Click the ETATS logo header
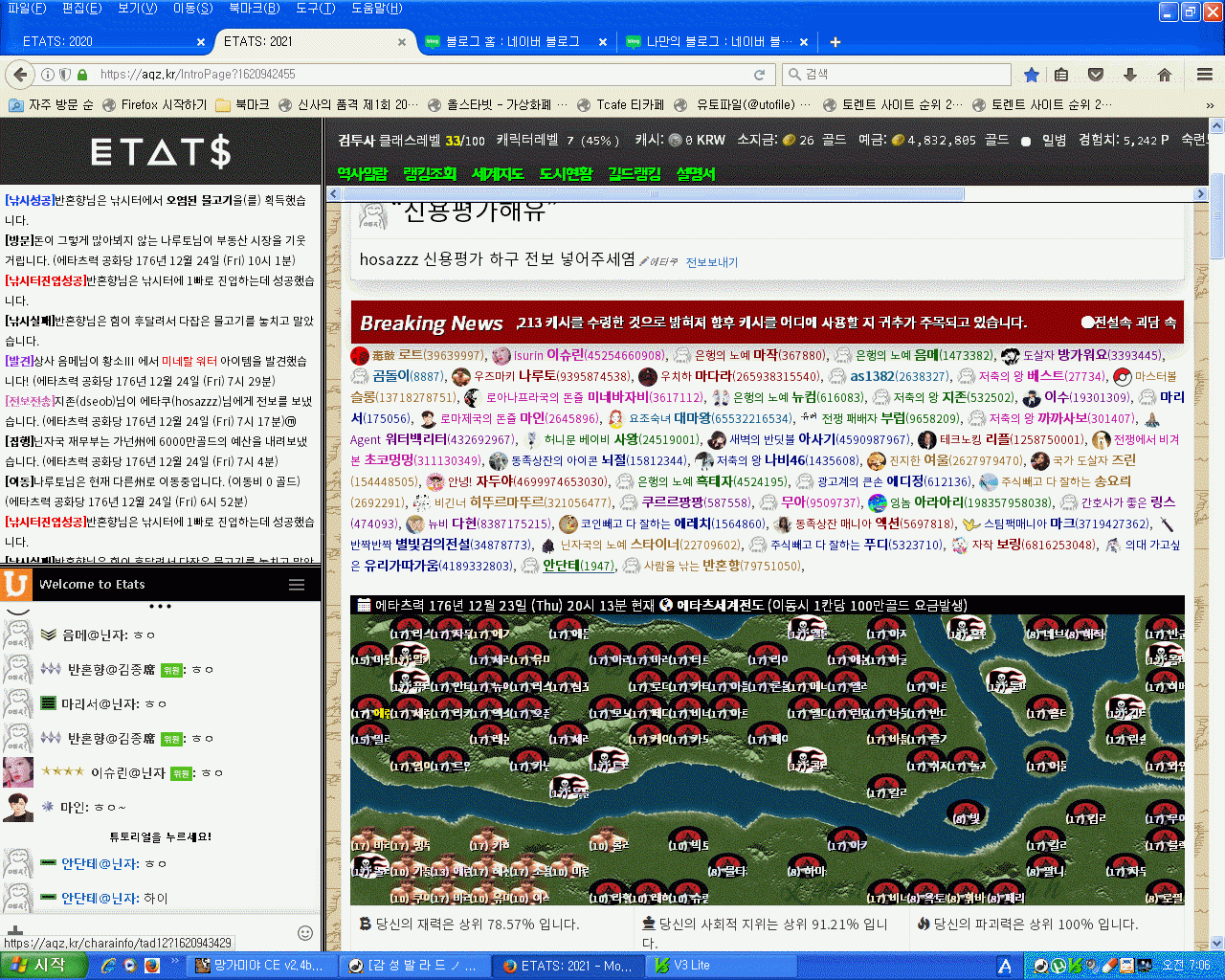 pyautogui.click(x=161, y=151)
